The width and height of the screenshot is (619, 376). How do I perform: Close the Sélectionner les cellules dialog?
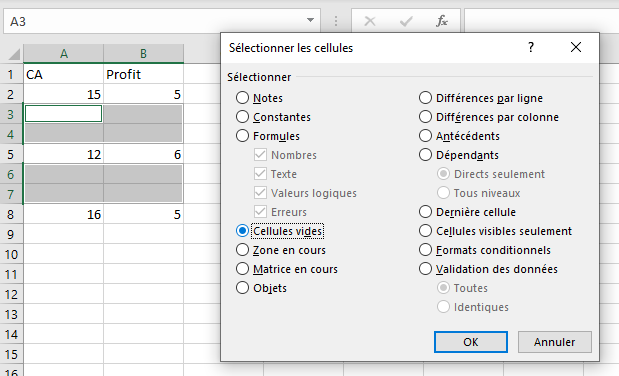[x=576, y=47]
